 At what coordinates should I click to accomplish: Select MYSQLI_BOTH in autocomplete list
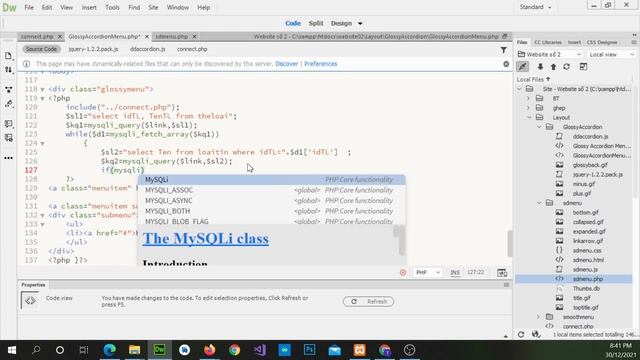tap(271, 211)
